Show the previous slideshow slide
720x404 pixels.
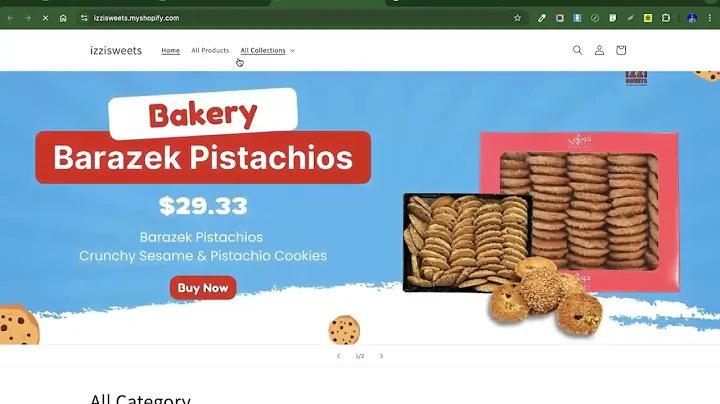tap(338, 356)
